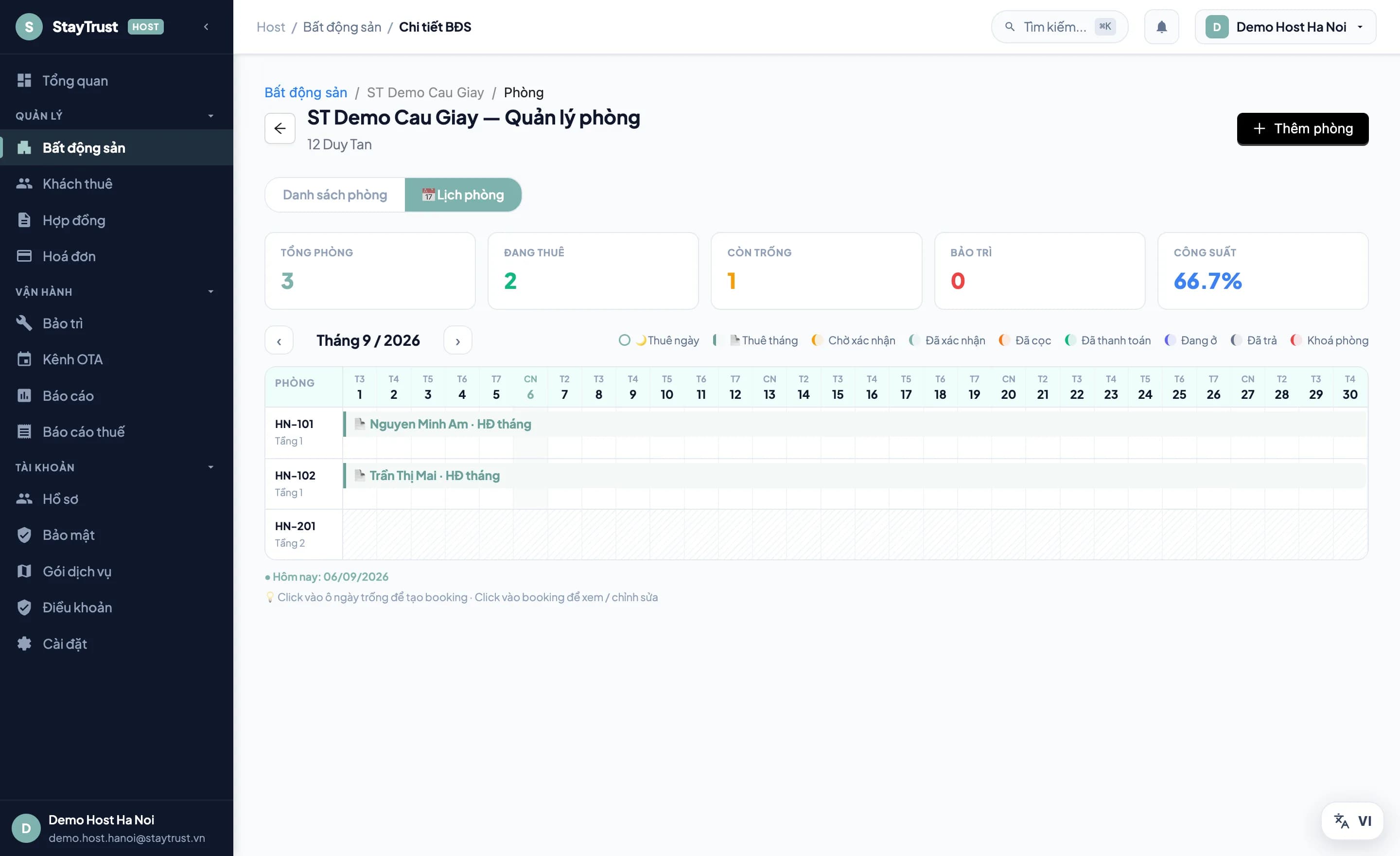The height and width of the screenshot is (856, 1400).
Task: Click the Hoá đơn card icon
Action: [24, 256]
